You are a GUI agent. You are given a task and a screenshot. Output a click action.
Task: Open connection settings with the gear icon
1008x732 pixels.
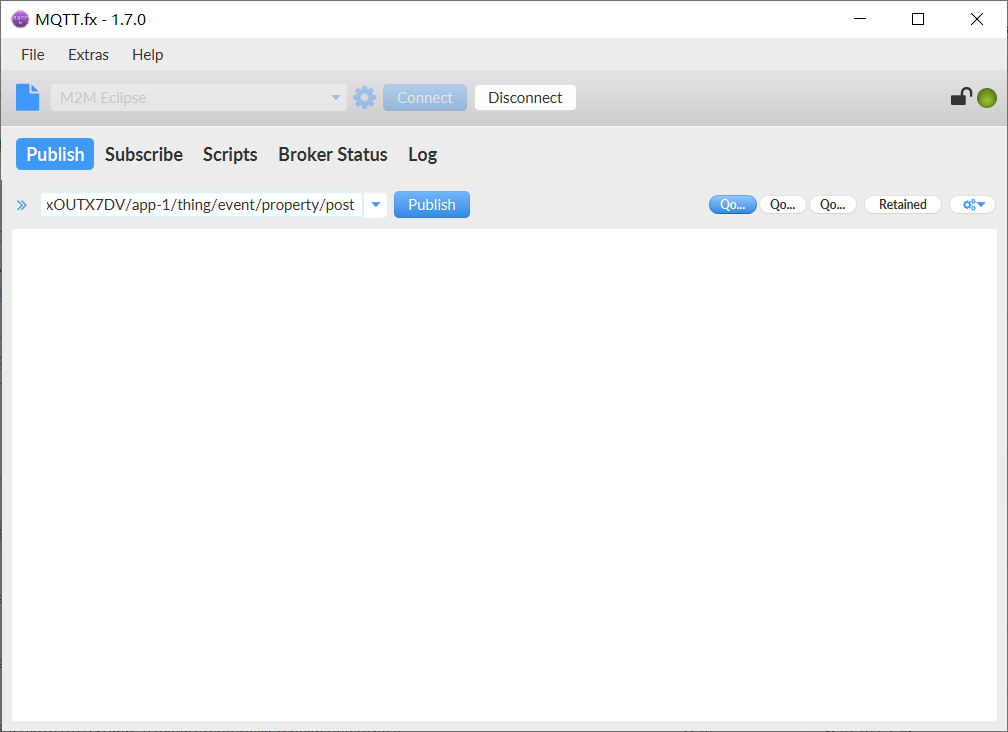click(364, 98)
